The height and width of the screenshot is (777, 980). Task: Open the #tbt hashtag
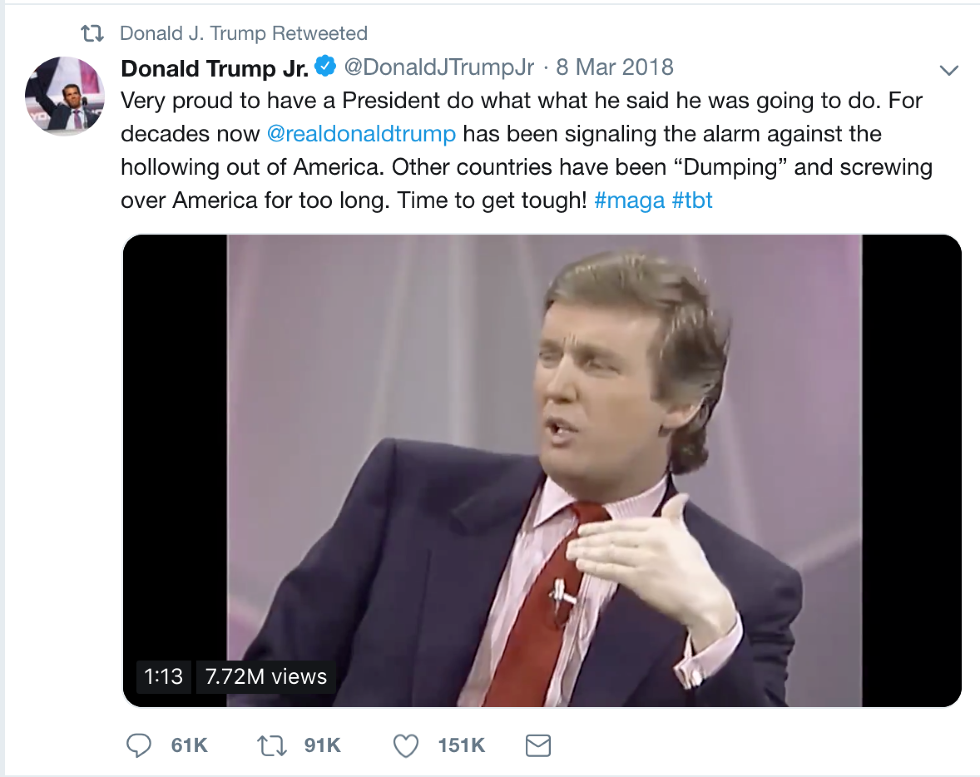[x=692, y=200]
